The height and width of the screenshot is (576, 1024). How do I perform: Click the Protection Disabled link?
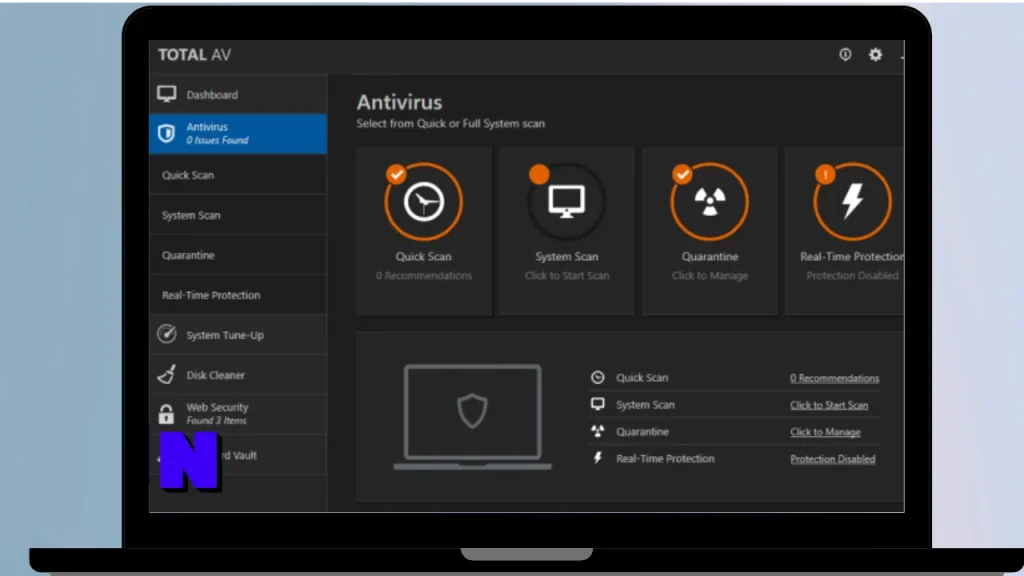832,458
